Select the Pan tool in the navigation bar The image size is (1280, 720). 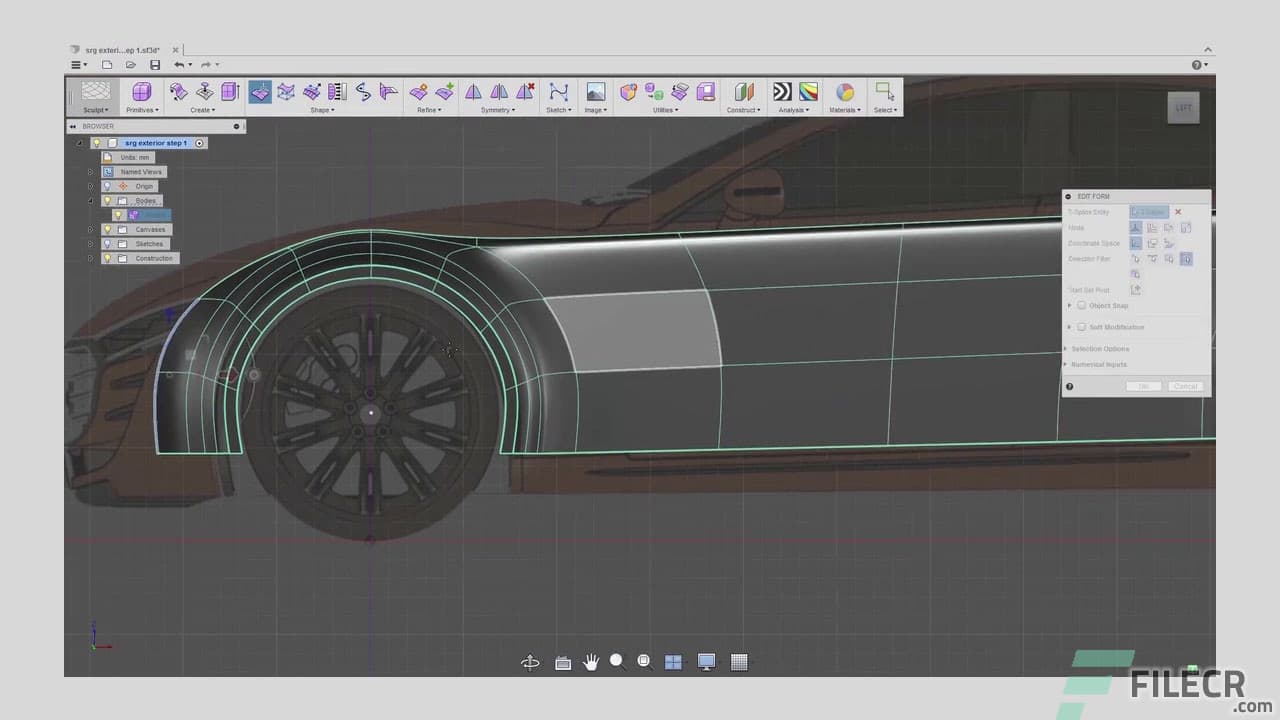591,661
